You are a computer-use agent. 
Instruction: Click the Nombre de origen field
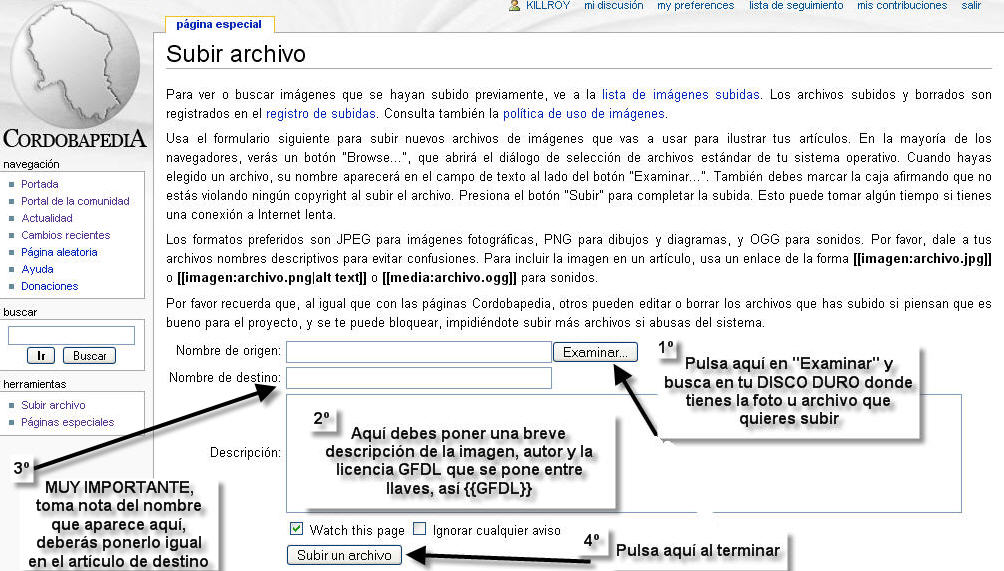pos(419,352)
